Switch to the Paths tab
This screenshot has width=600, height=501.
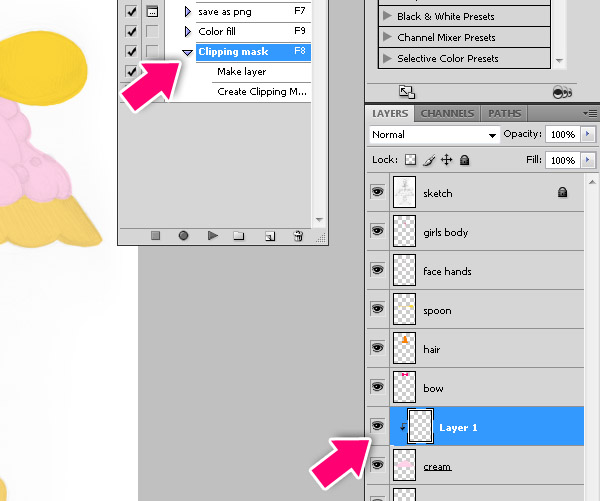[504, 114]
